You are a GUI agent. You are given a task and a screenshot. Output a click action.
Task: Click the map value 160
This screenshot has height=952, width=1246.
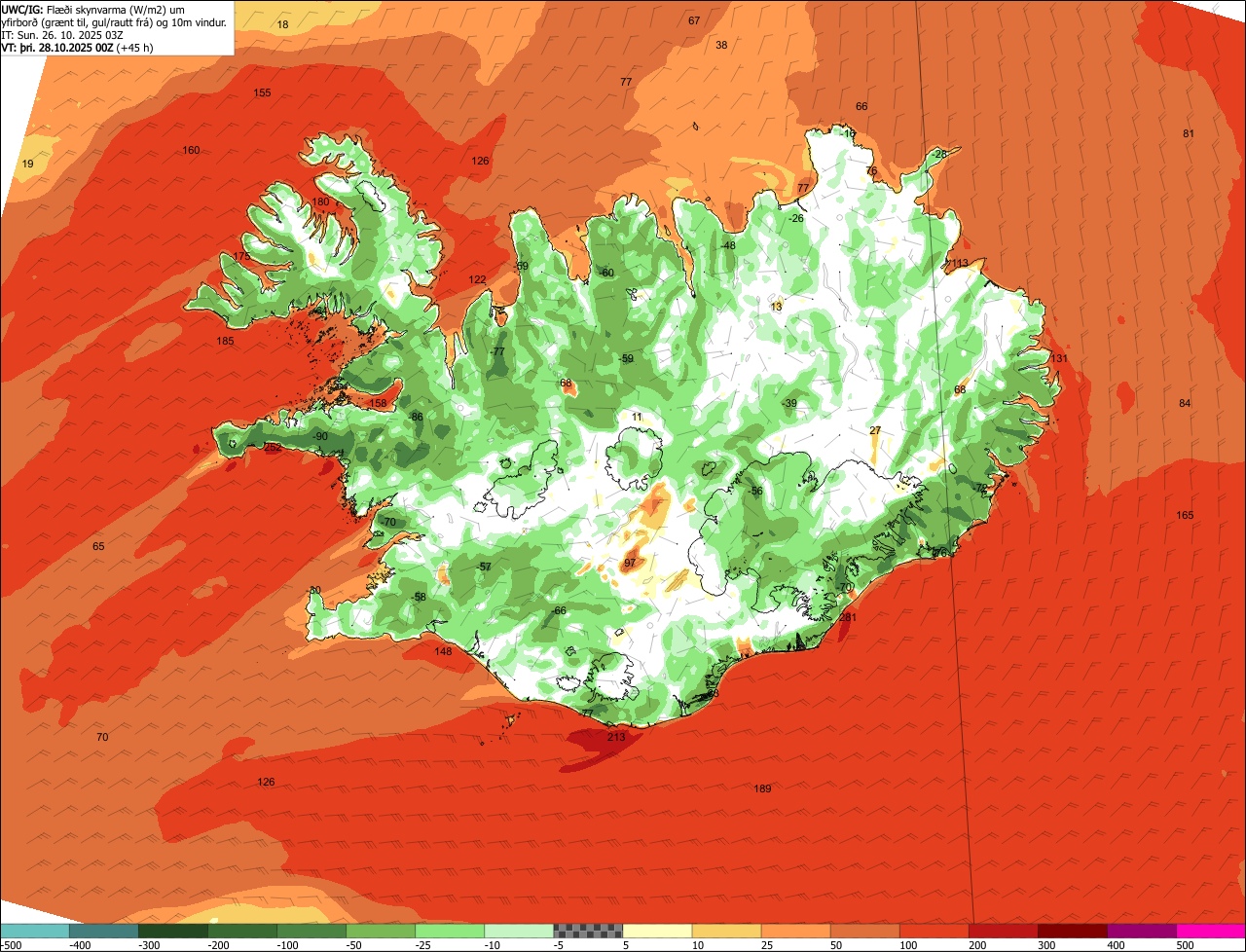(191, 151)
